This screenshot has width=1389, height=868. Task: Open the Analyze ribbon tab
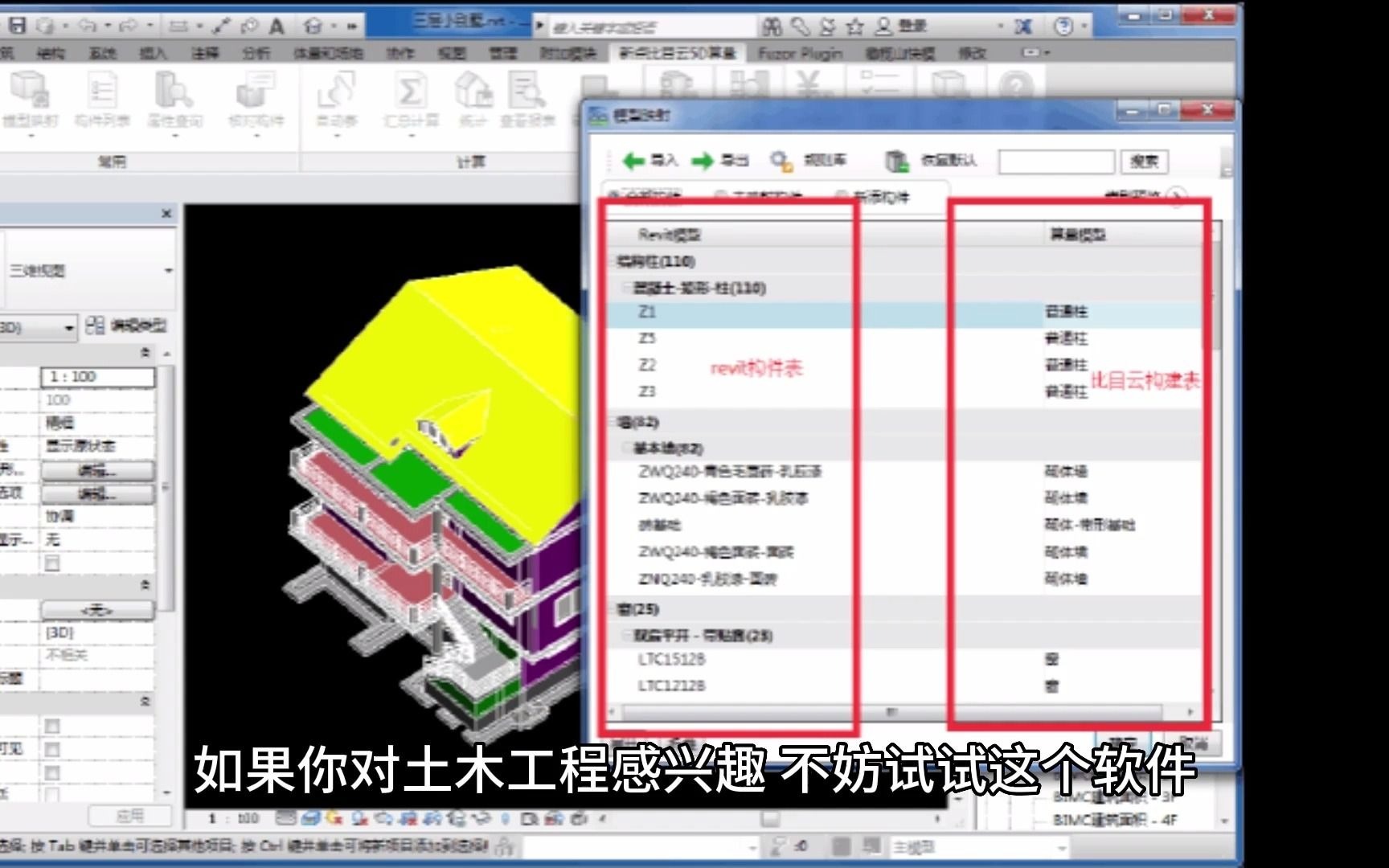256,54
